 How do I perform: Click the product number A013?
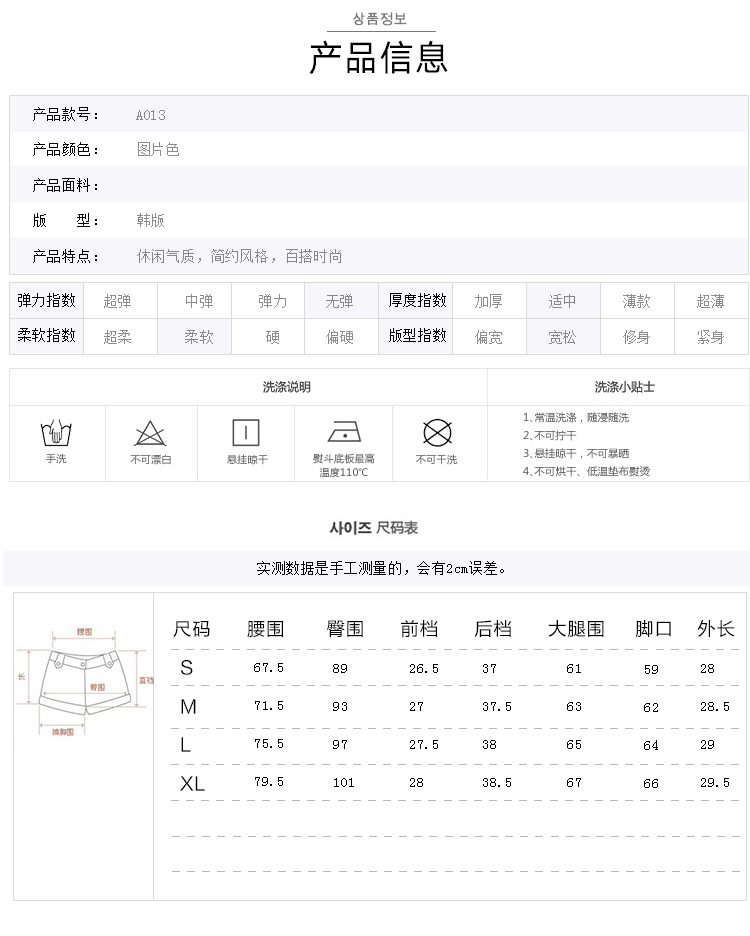pyautogui.click(x=150, y=115)
